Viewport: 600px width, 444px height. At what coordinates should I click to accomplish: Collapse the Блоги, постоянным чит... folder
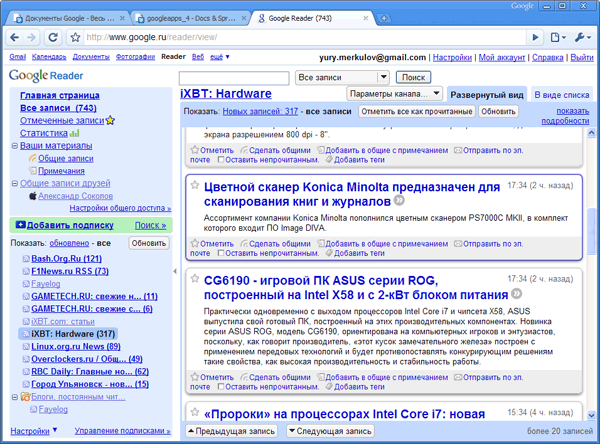point(15,397)
